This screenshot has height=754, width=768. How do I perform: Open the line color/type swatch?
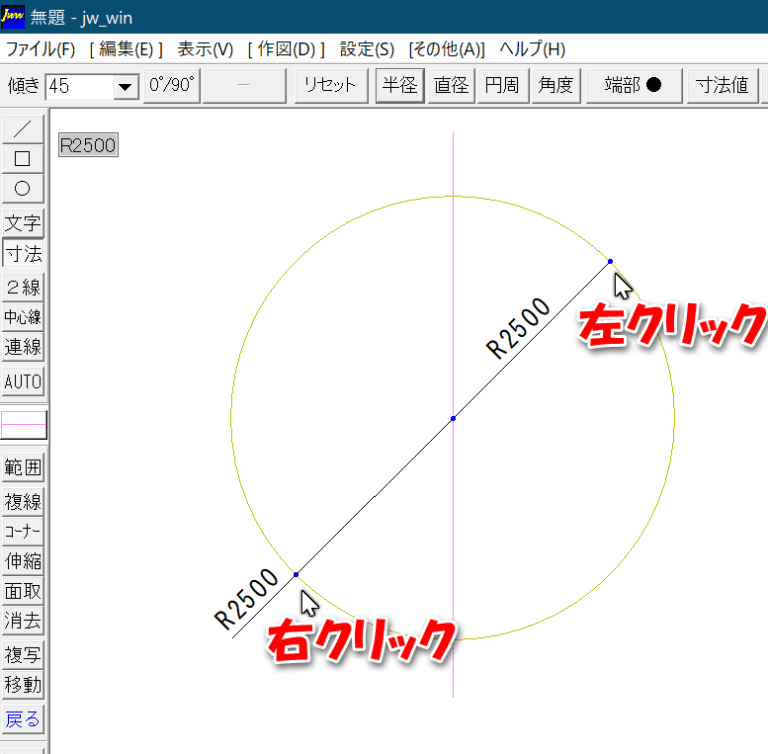click(24, 425)
